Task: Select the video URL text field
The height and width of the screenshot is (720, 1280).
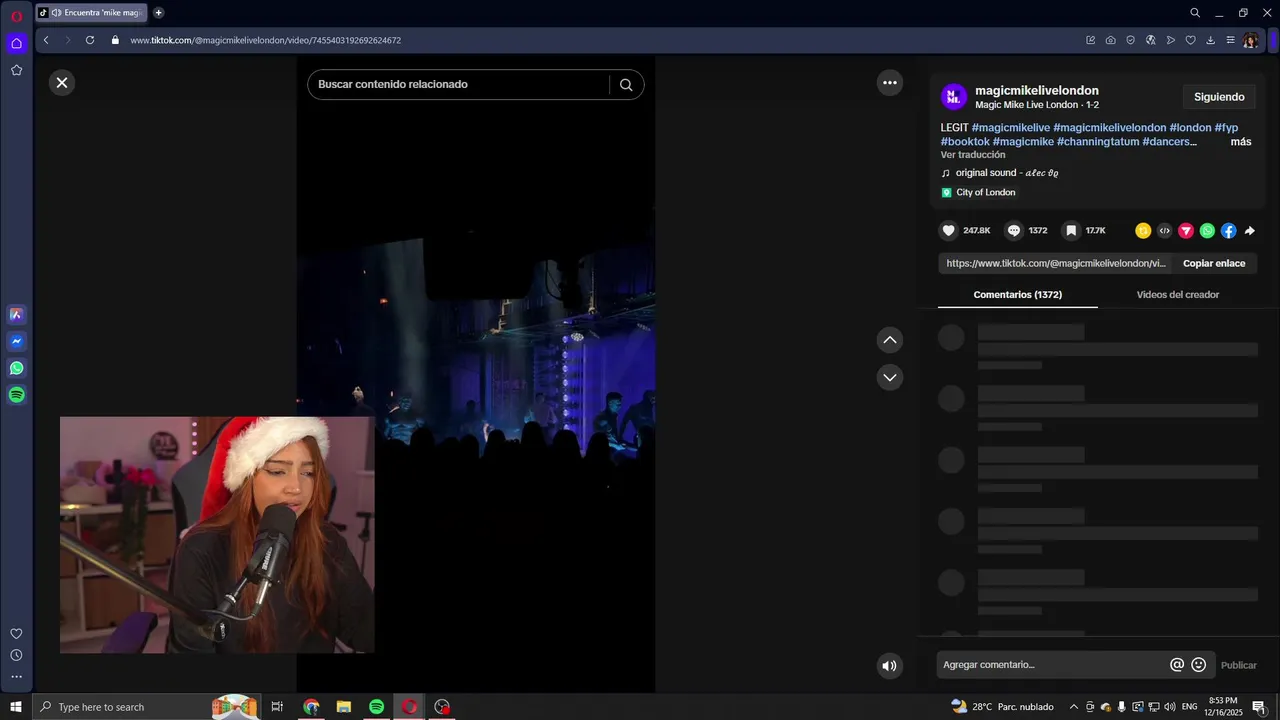Action: (1055, 263)
